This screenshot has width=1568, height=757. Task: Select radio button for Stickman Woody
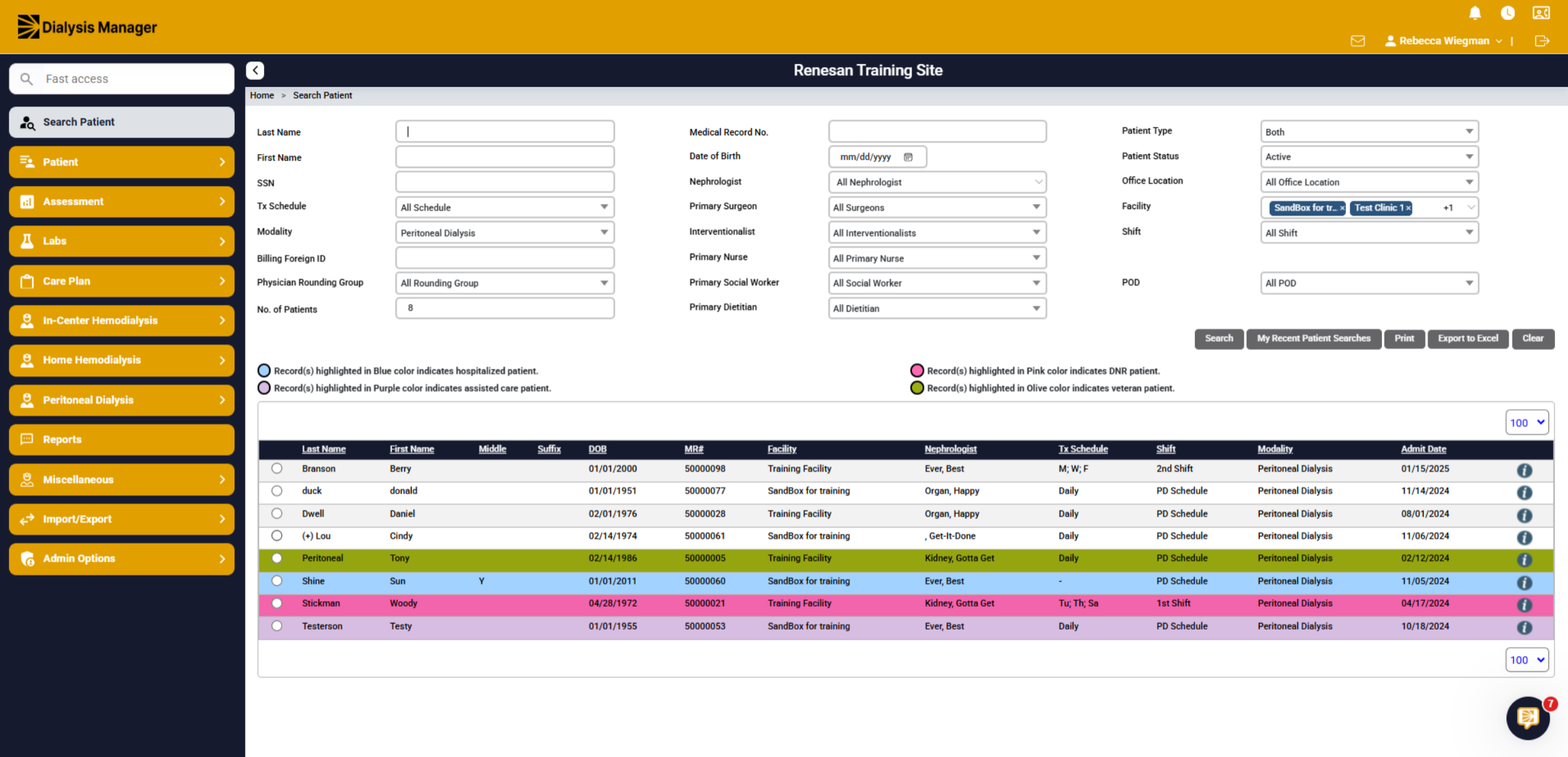click(277, 603)
